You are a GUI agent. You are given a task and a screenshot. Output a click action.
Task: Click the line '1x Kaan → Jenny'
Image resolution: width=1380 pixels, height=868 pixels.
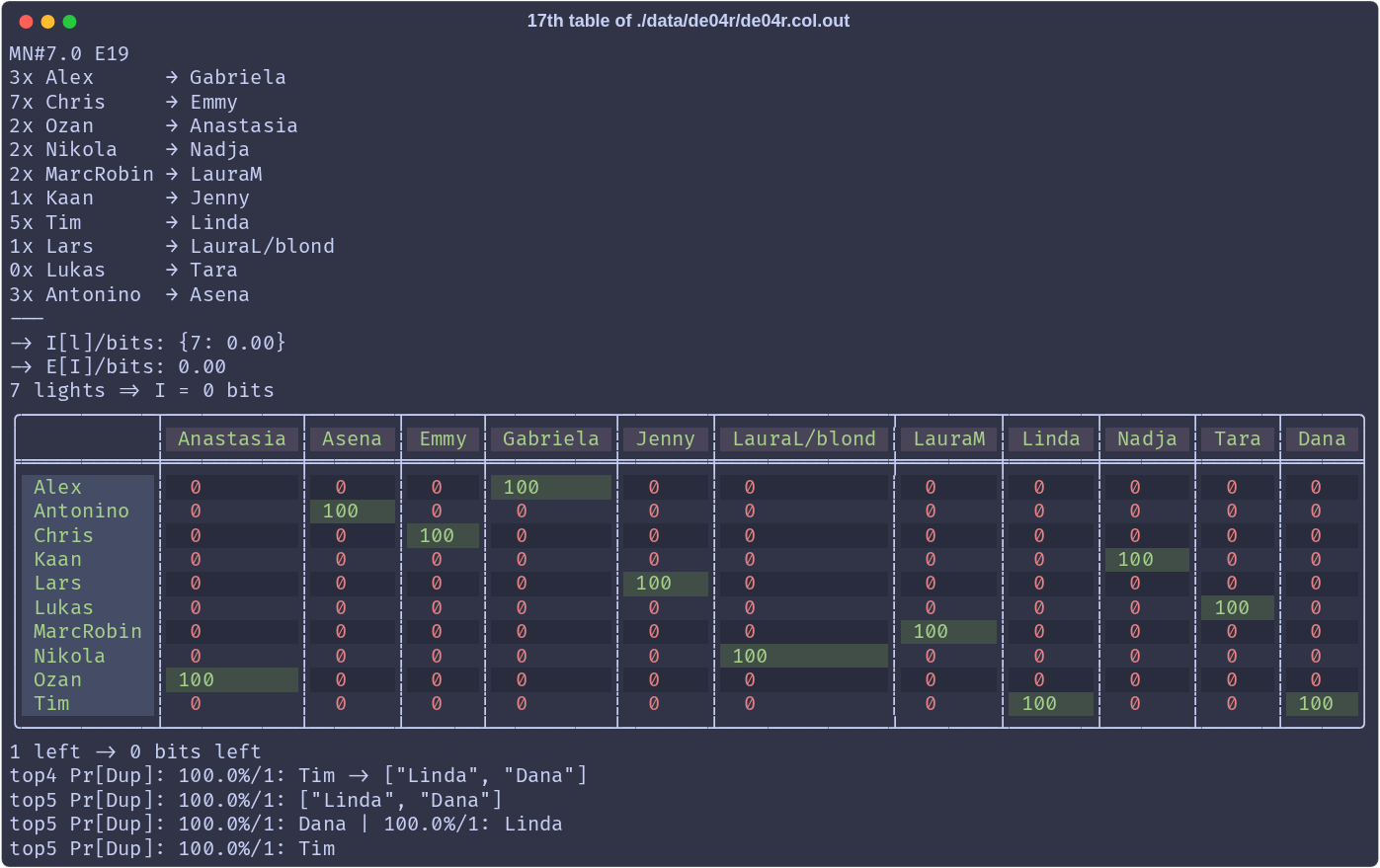click(x=129, y=197)
